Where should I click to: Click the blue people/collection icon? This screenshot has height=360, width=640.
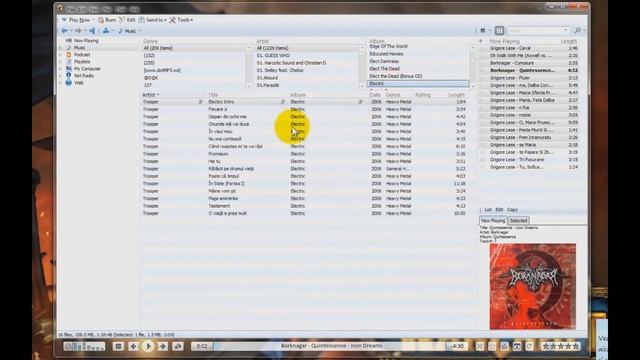[106, 31]
